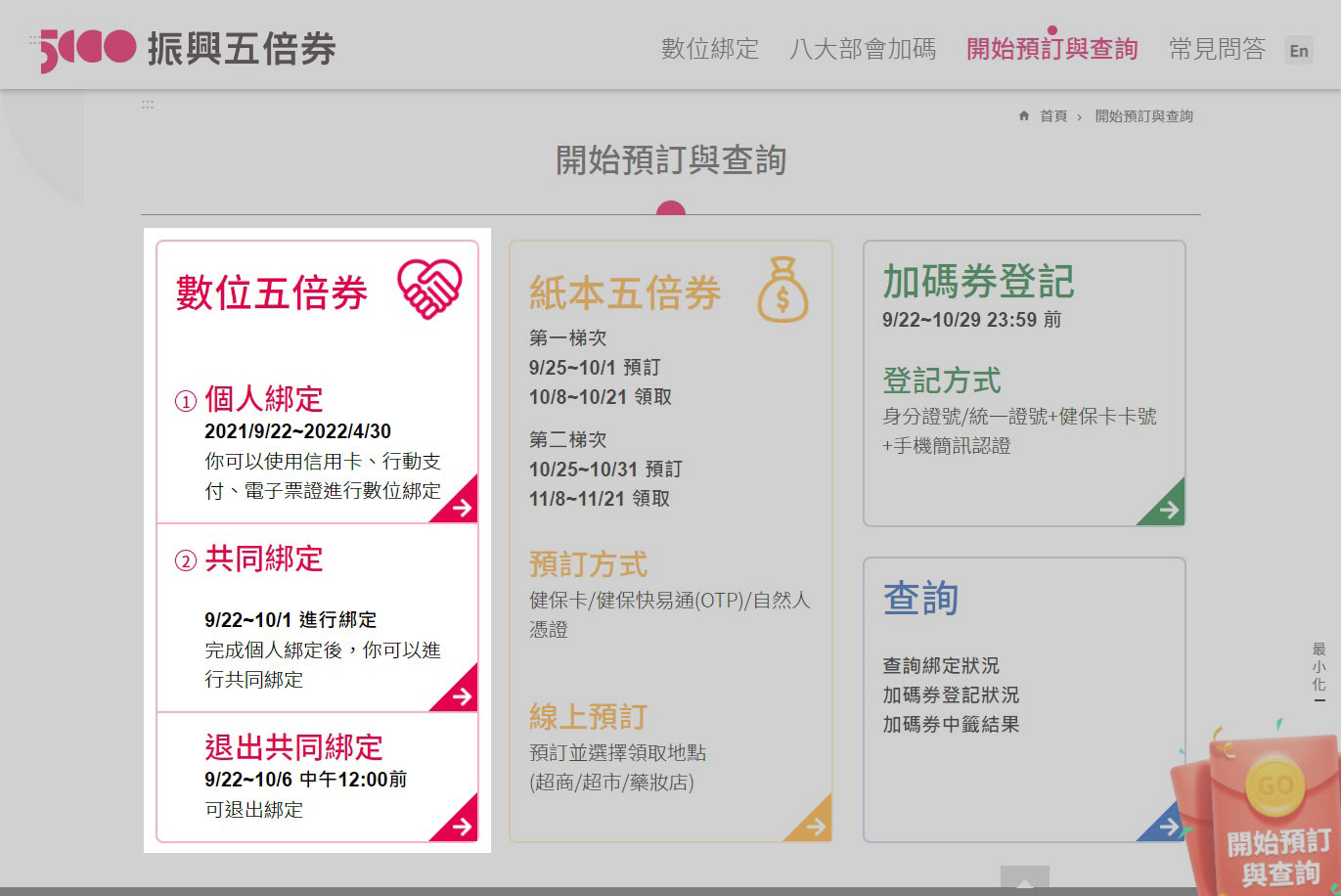The image size is (1341, 896).
Task: Click the money bag icon in 紙本五倍券
Action: pyautogui.click(x=782, y=290)
